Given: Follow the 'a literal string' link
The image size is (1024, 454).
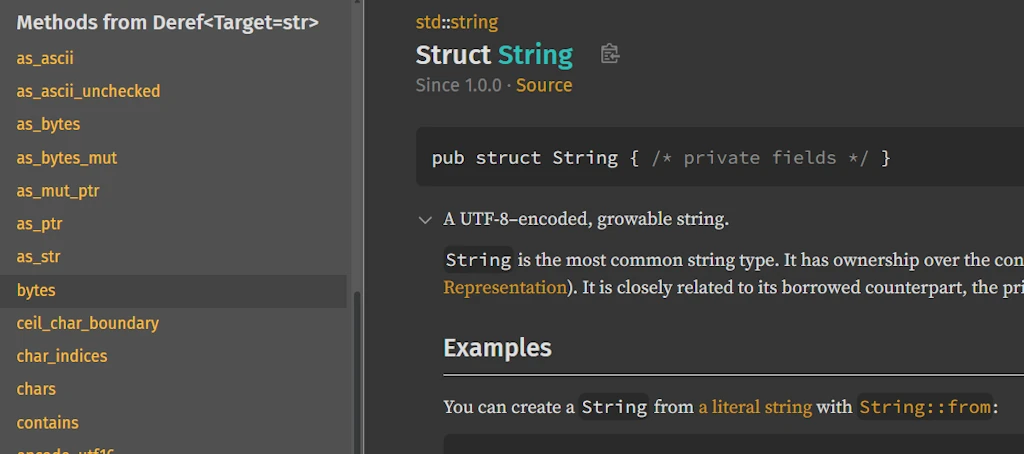Looking at the screenshot, I should (755, 407).
